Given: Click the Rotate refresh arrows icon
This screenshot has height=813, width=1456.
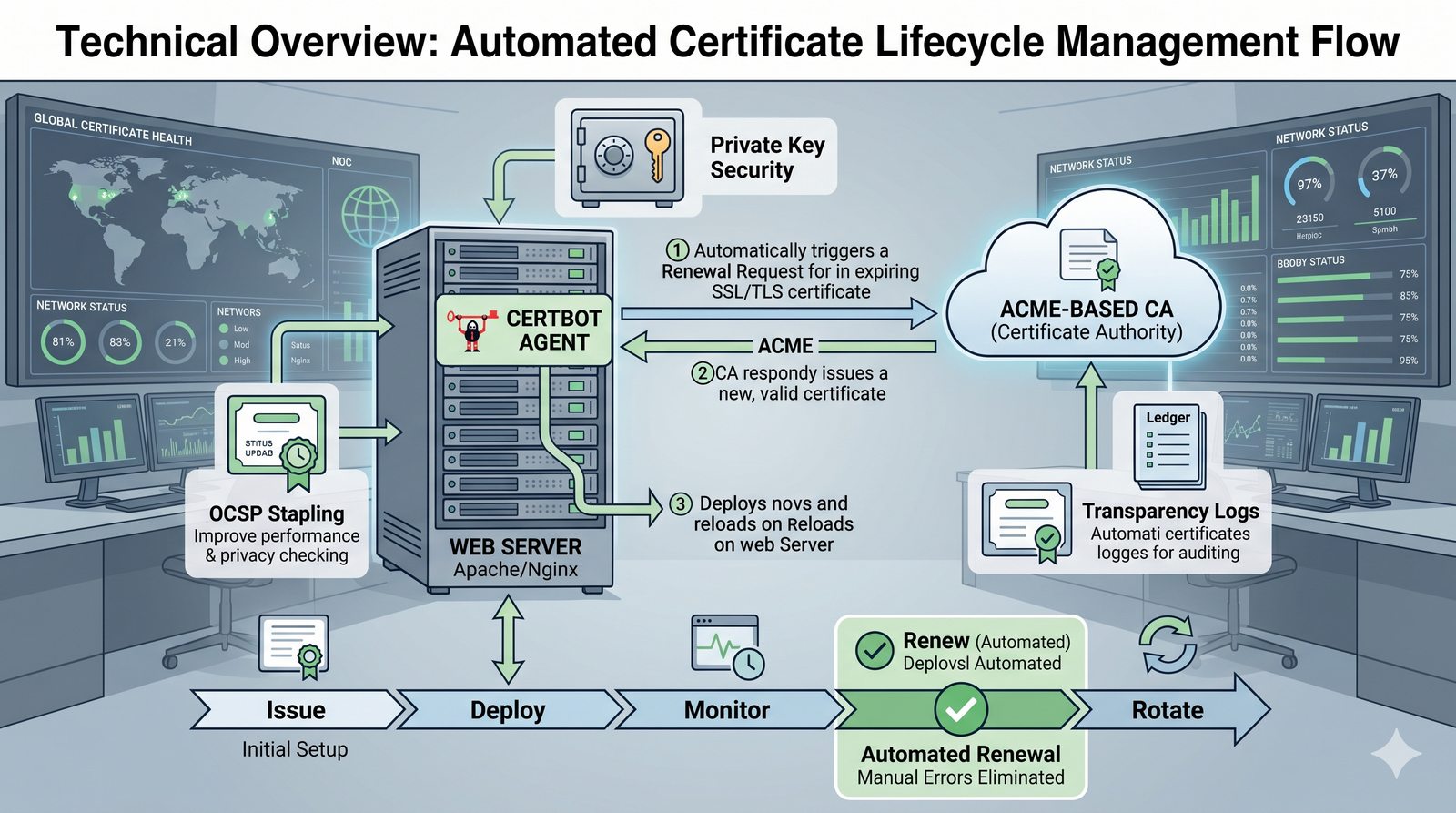Looking at the screenshot, I should (x=1168, y=645).
